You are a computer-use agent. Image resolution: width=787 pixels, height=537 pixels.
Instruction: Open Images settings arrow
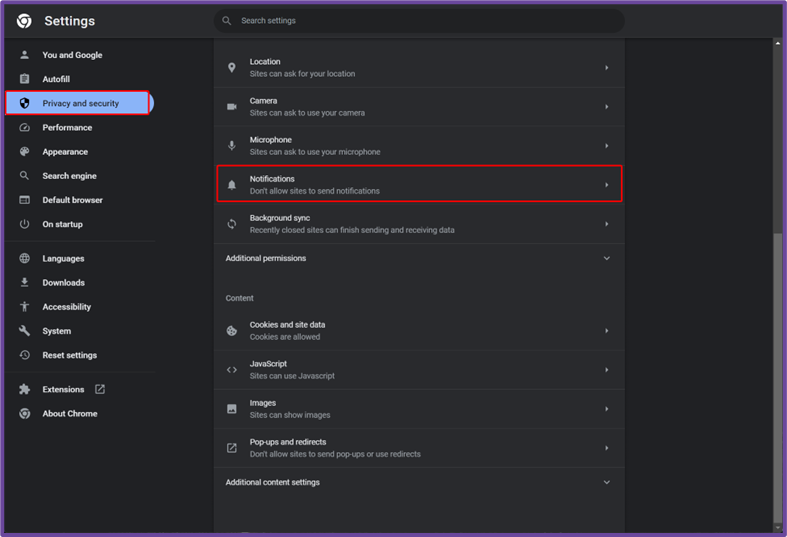[x=606, y=409]
